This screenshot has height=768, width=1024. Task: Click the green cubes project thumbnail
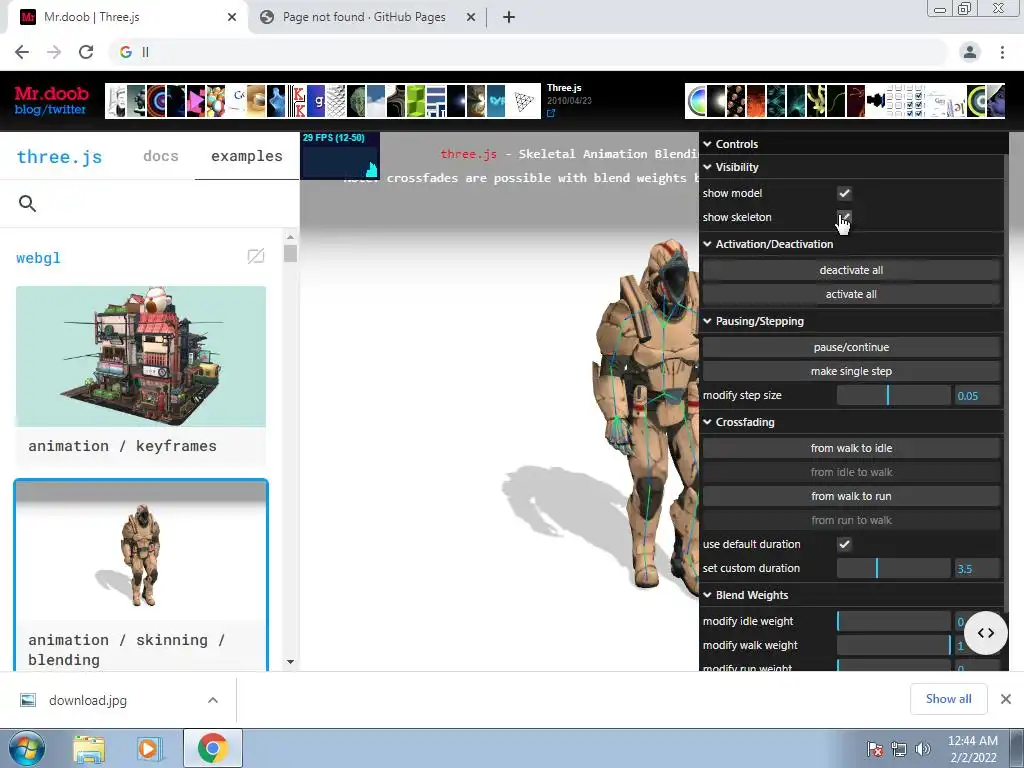pyautogui.click(x=415, y=101)
